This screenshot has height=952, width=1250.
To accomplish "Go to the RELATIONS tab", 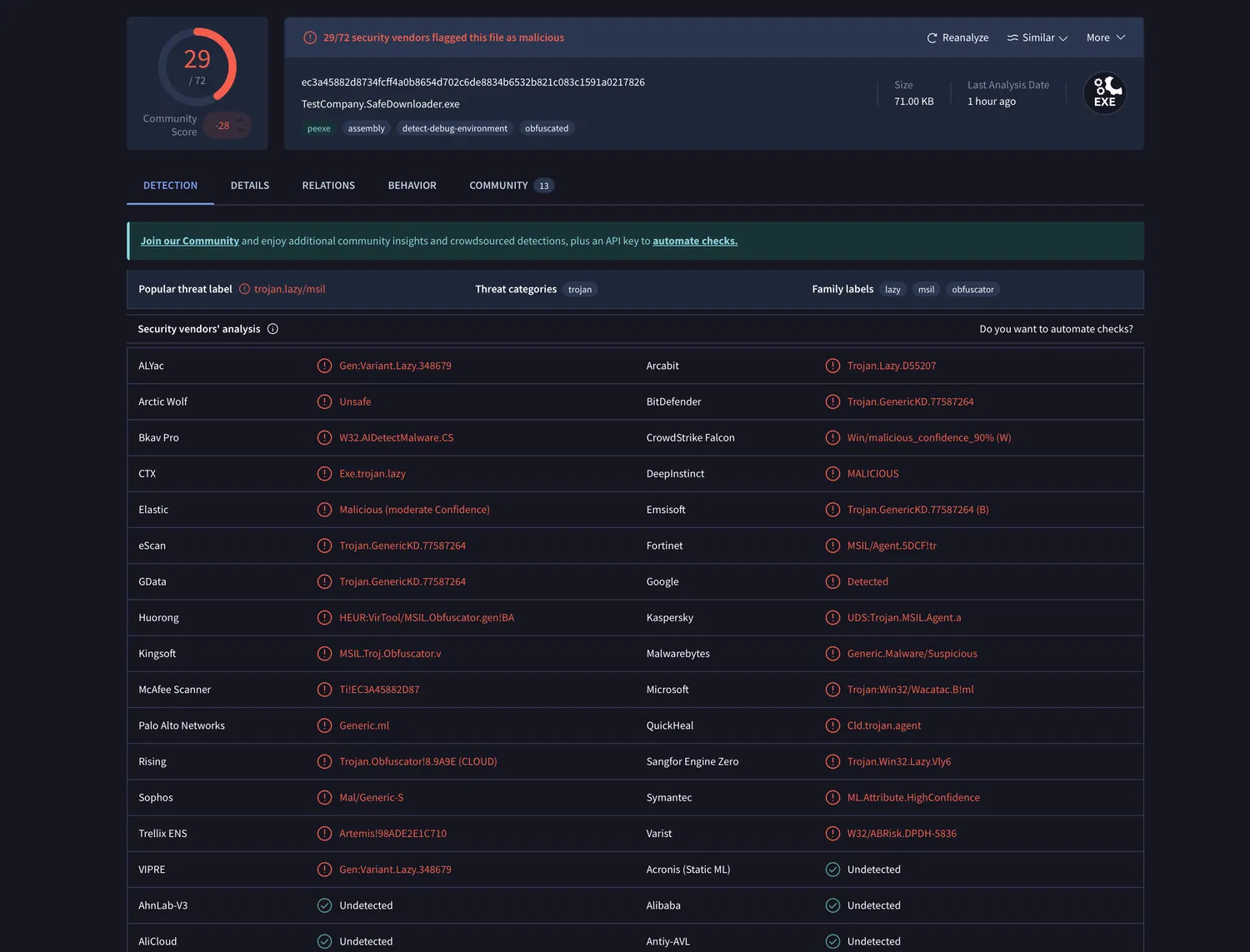I will click(328, 186).
